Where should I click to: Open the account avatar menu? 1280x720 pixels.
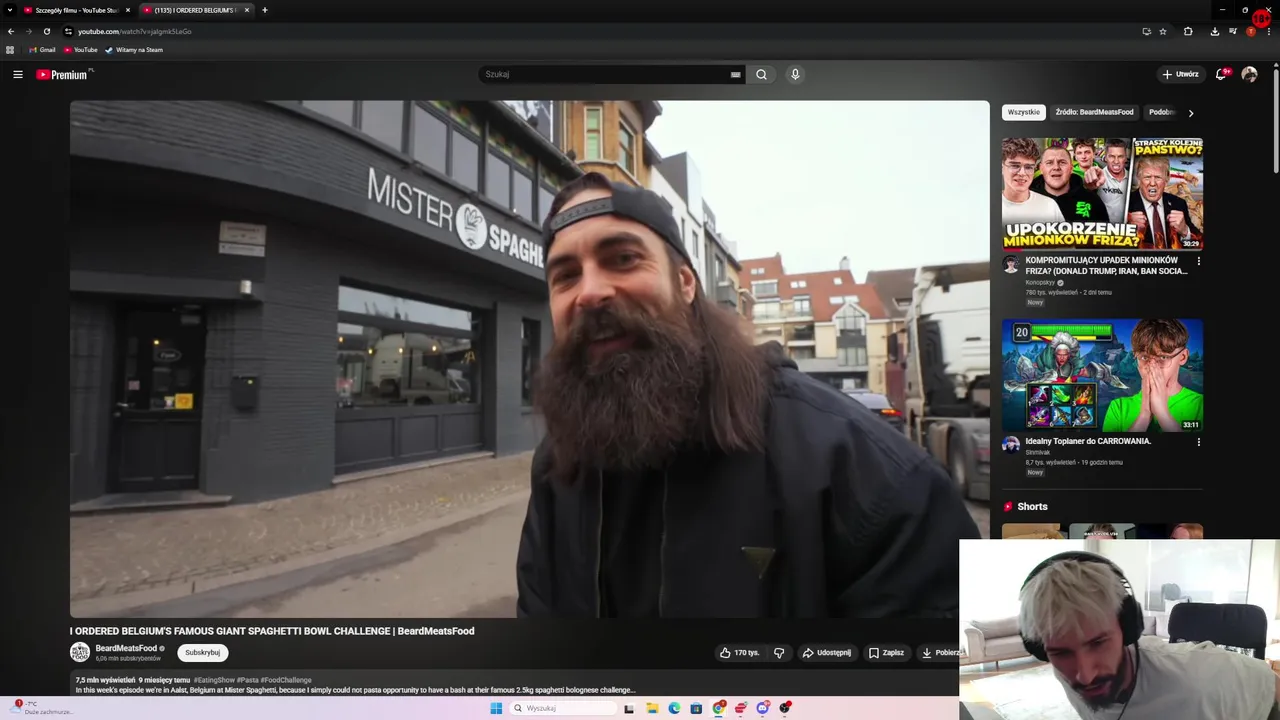coord(1249,74)
